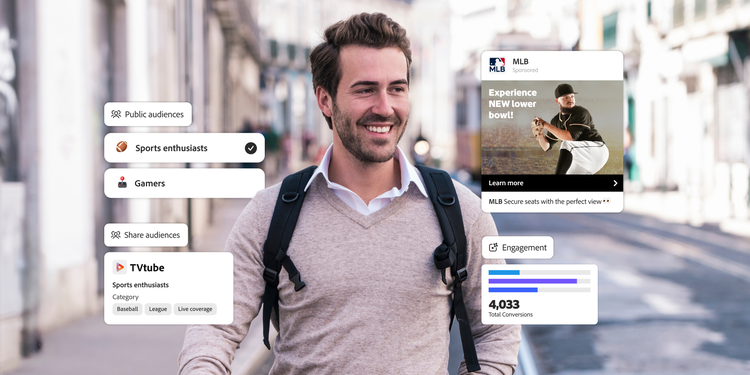Click the eyes emoji after the caption

point(607,201)
